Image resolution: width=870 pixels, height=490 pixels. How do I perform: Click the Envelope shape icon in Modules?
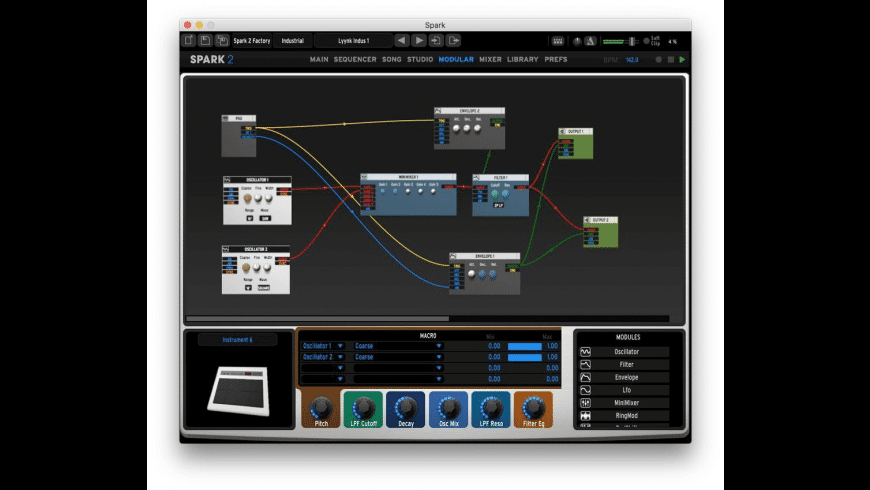tap(585, 377)
